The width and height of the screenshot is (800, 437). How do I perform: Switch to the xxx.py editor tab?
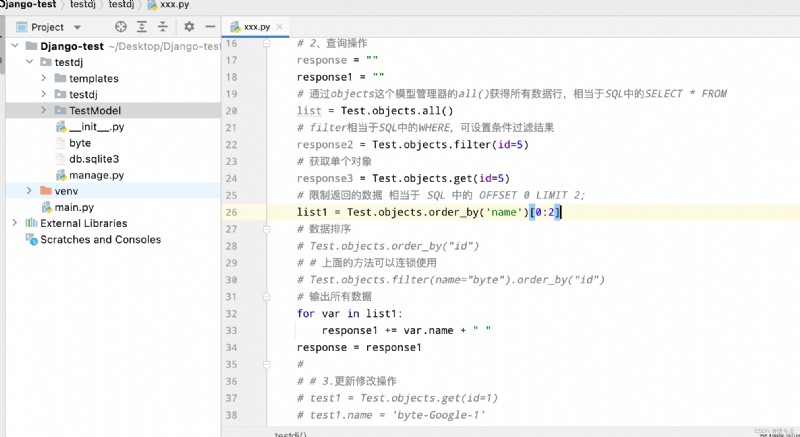coord(257,27)
